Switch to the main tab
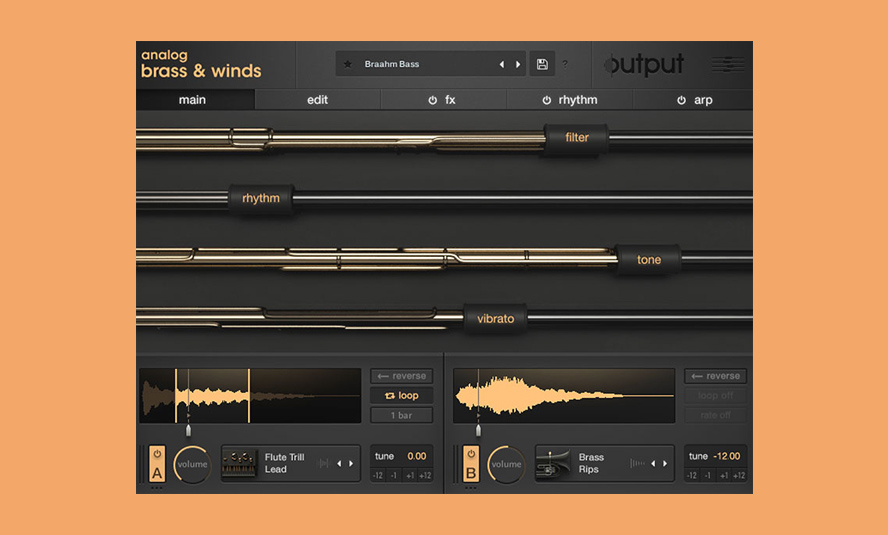The image size is (888, 535). click(195, 100)
